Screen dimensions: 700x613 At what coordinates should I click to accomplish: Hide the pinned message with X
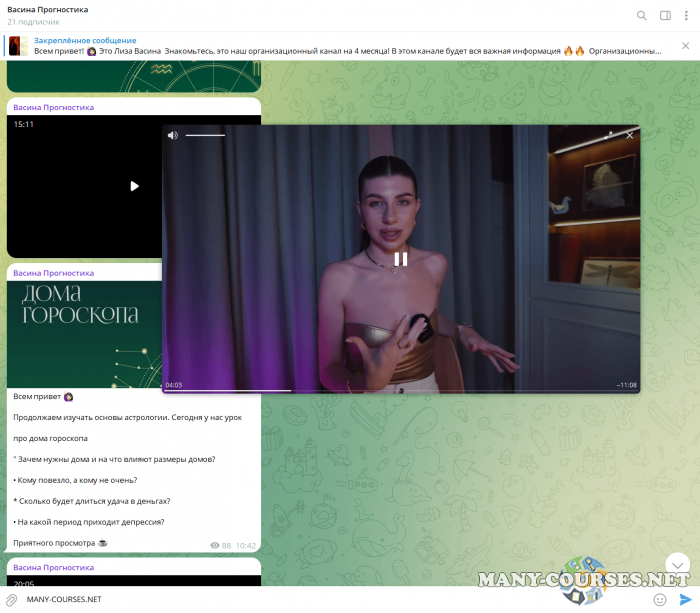click(686, 45)
